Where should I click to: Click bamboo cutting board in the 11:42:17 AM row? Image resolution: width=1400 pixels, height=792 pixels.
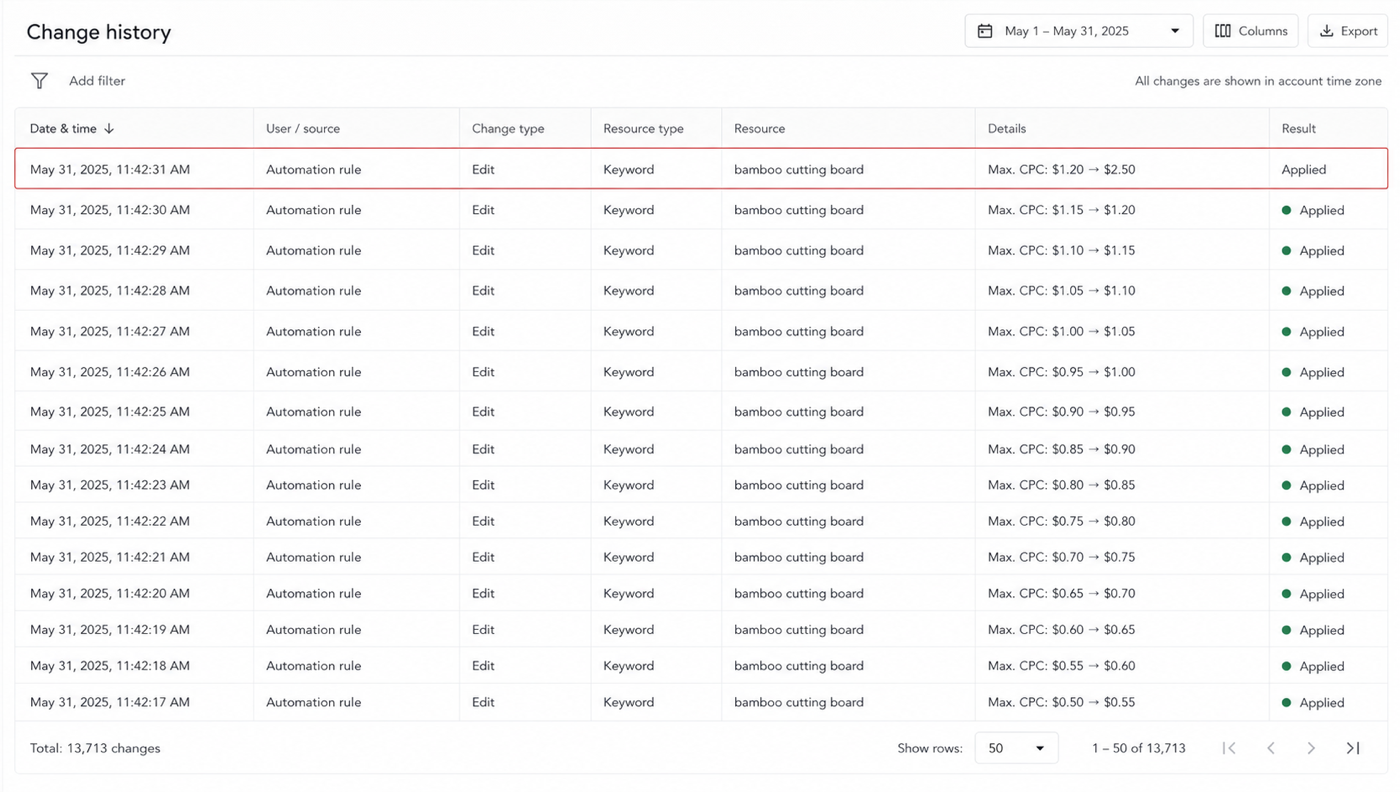point(799,702)
